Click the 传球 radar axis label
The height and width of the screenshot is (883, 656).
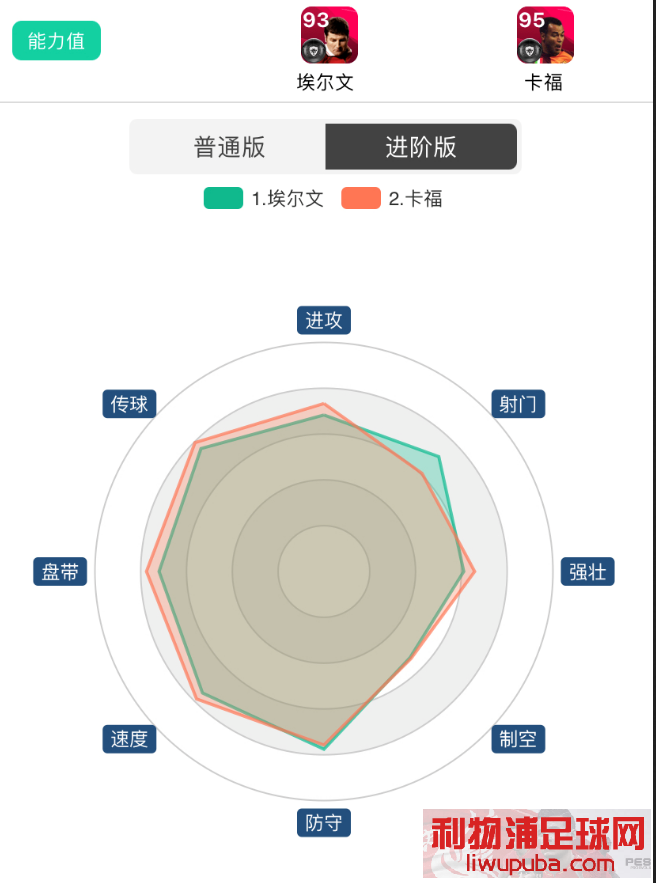pyautogui.click(x=129, y=404)
